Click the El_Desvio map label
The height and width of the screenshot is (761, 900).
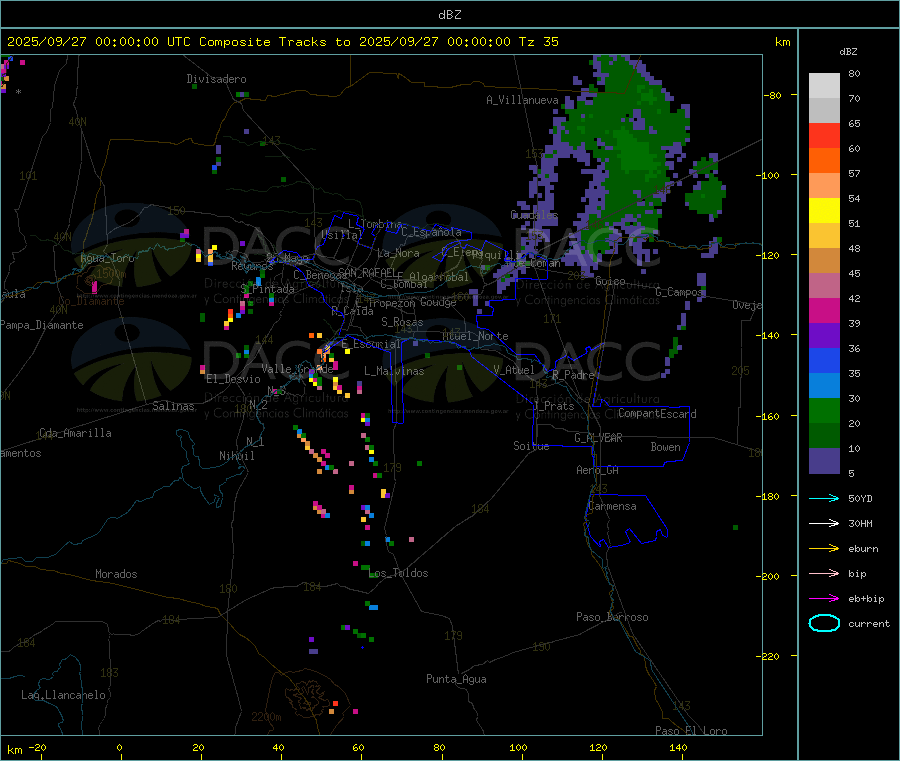point(233,379)
